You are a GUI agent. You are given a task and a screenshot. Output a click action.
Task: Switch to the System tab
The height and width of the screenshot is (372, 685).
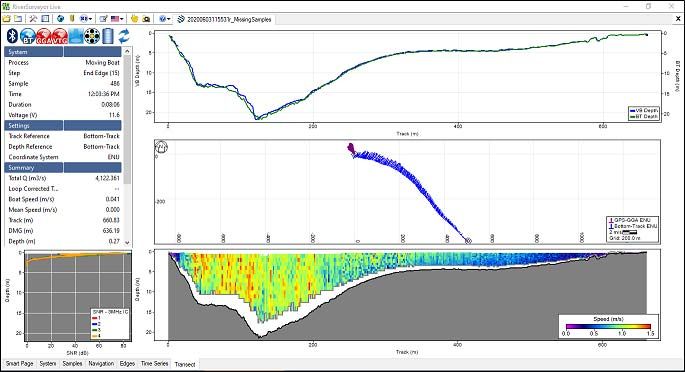point(48,363)
